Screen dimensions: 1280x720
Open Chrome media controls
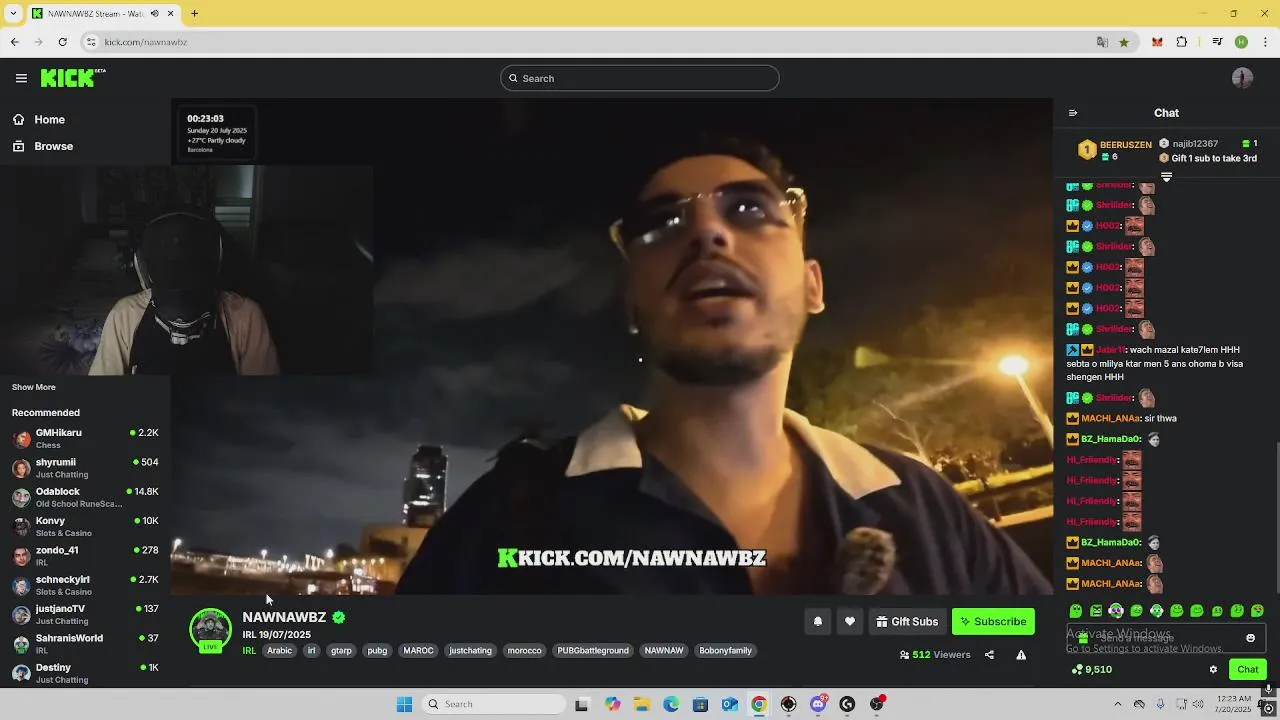pos(1217,42)
